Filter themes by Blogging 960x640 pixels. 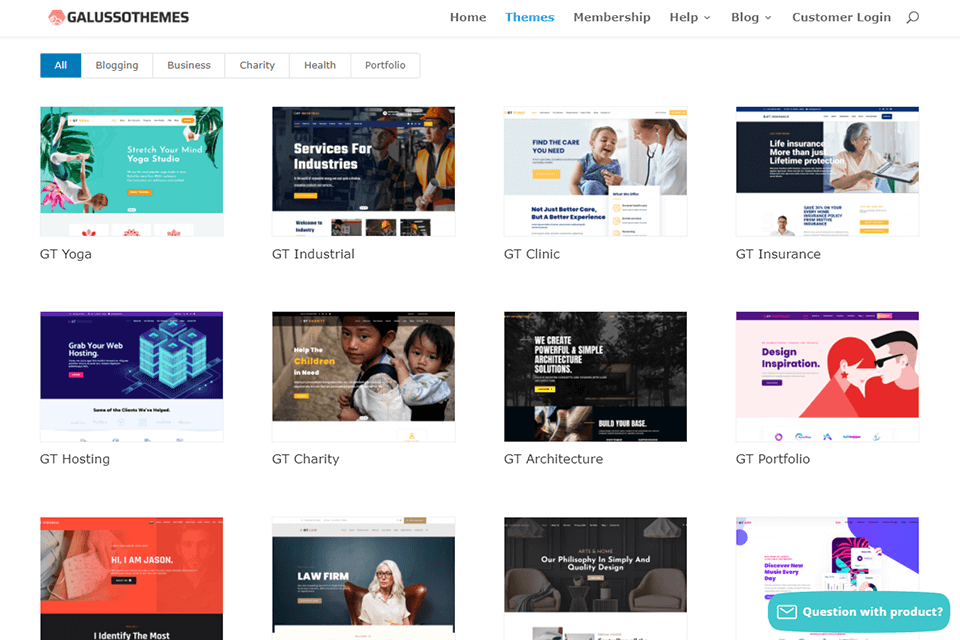117,66
